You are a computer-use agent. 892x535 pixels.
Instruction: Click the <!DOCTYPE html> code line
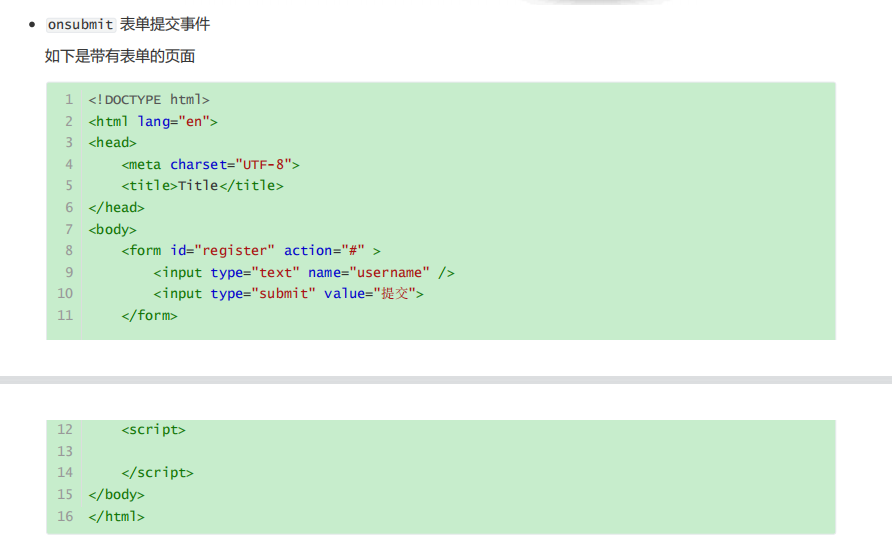[x=149, y=100]
